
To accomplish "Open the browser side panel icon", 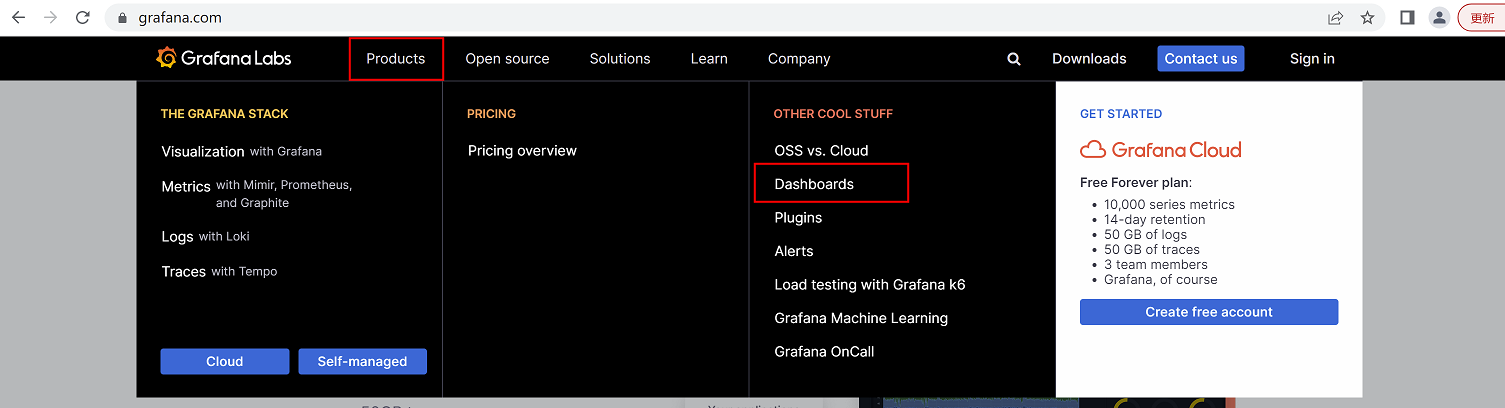I will (1406, 18).
